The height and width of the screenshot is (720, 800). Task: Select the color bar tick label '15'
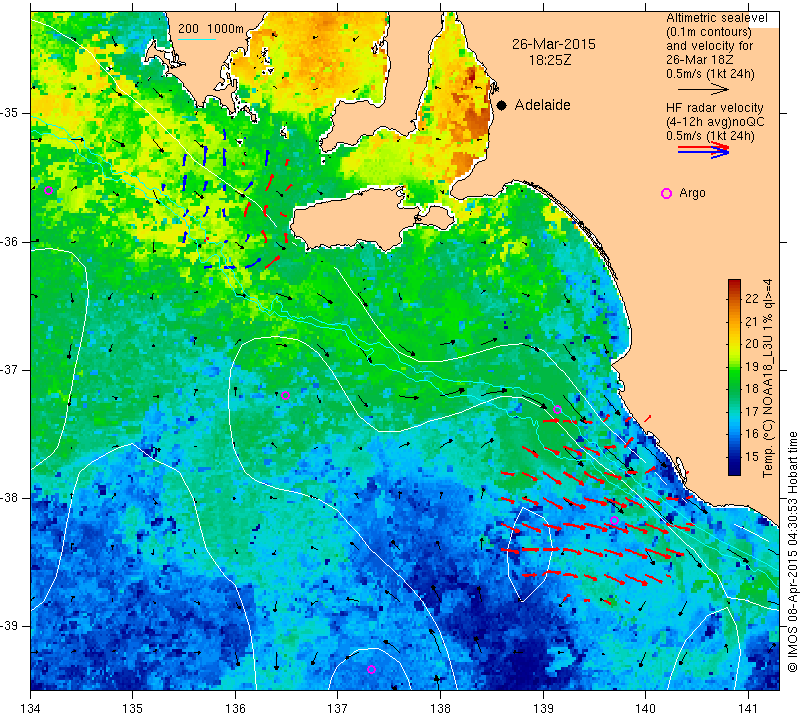click(x=752, y=456)
